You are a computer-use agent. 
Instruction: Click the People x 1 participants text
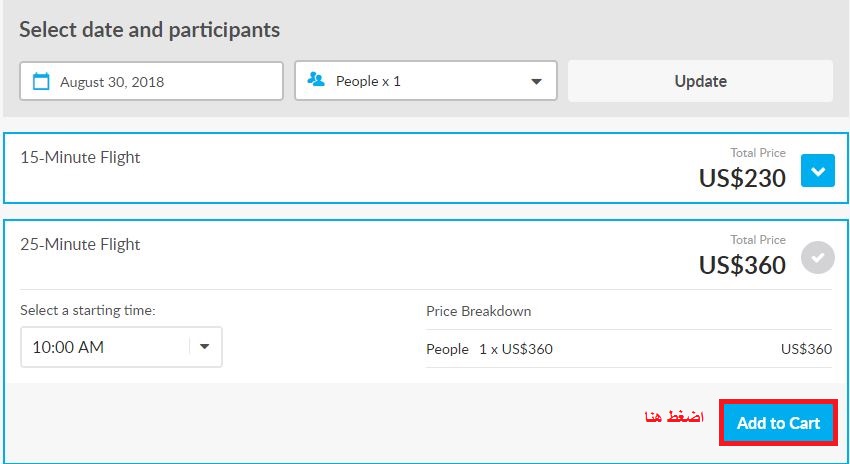point(368,81)
